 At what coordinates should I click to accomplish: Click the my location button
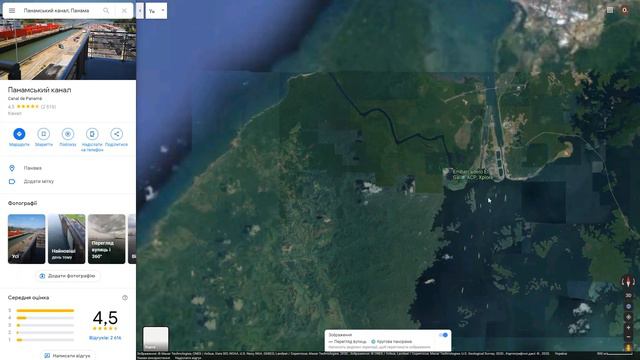click(628, 317)
